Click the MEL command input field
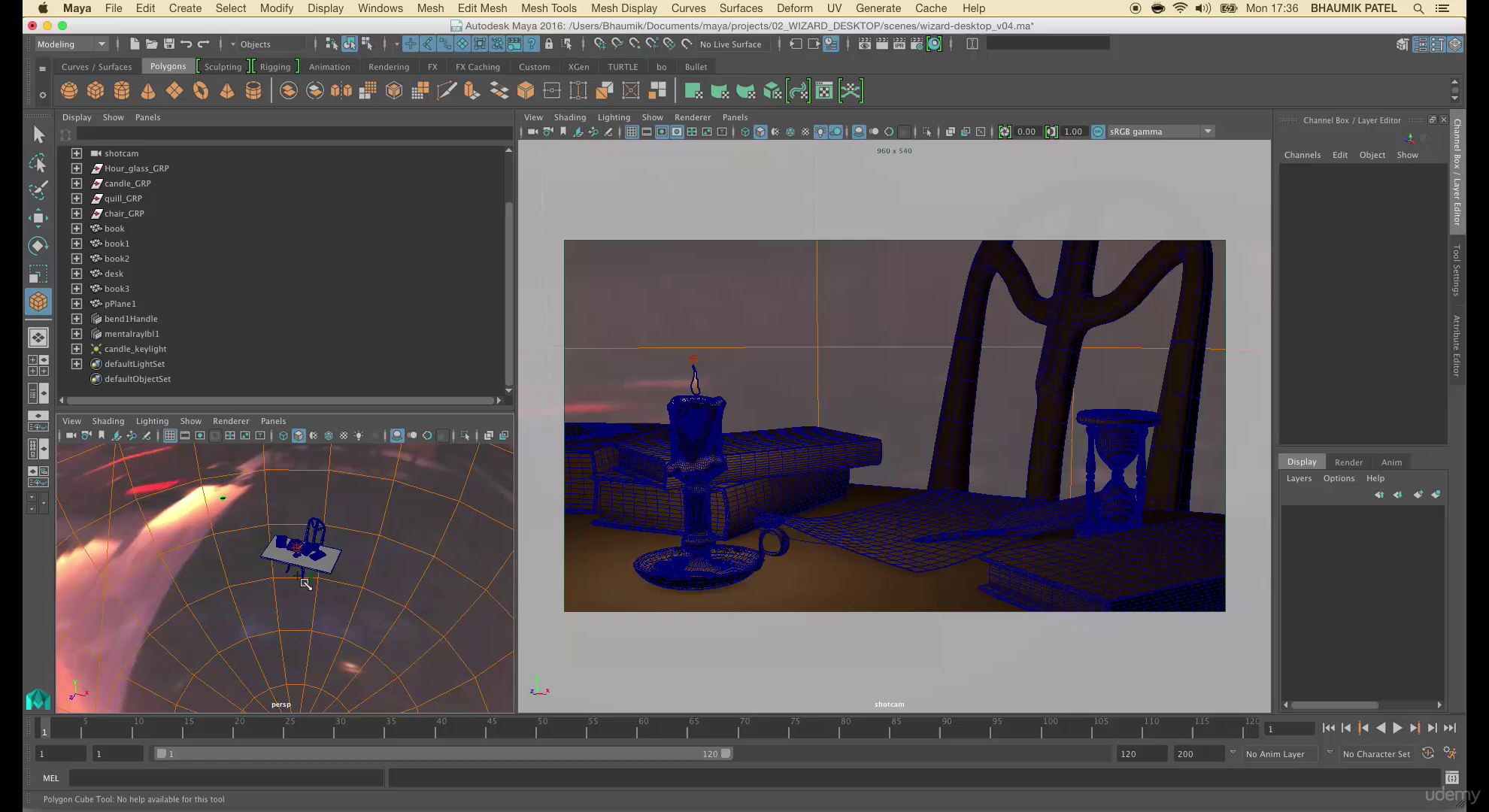 [x=226, y=778]
